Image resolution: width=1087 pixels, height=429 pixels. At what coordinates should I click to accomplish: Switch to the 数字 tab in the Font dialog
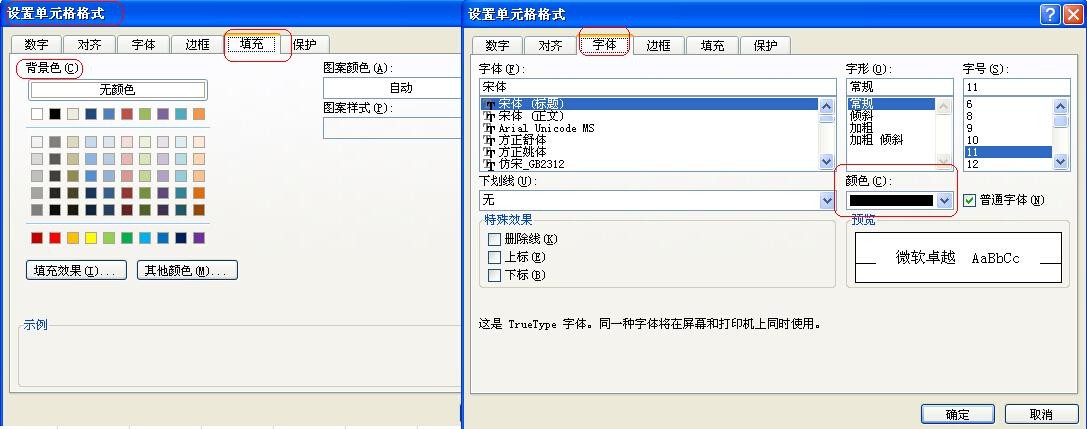tap(497, 46)
